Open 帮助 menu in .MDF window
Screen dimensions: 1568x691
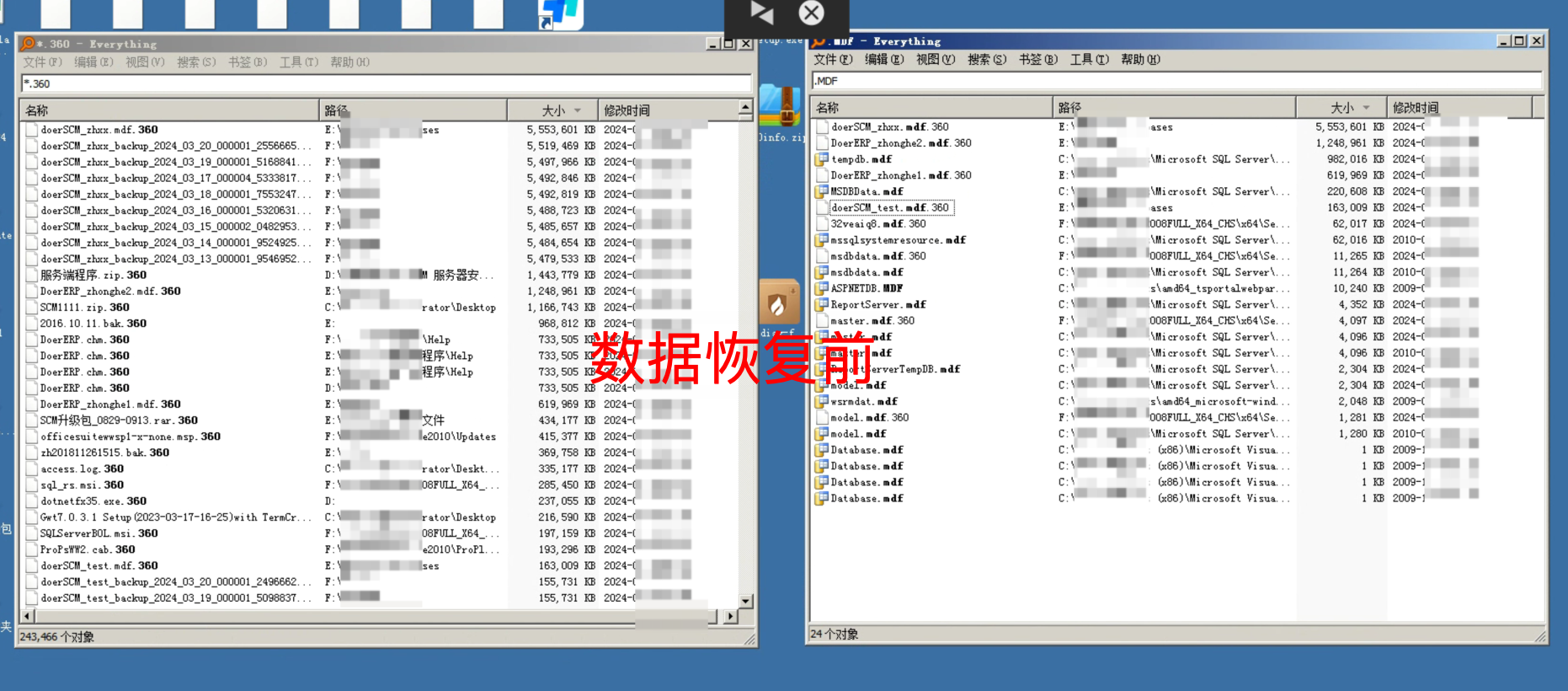coord(1140,60)
